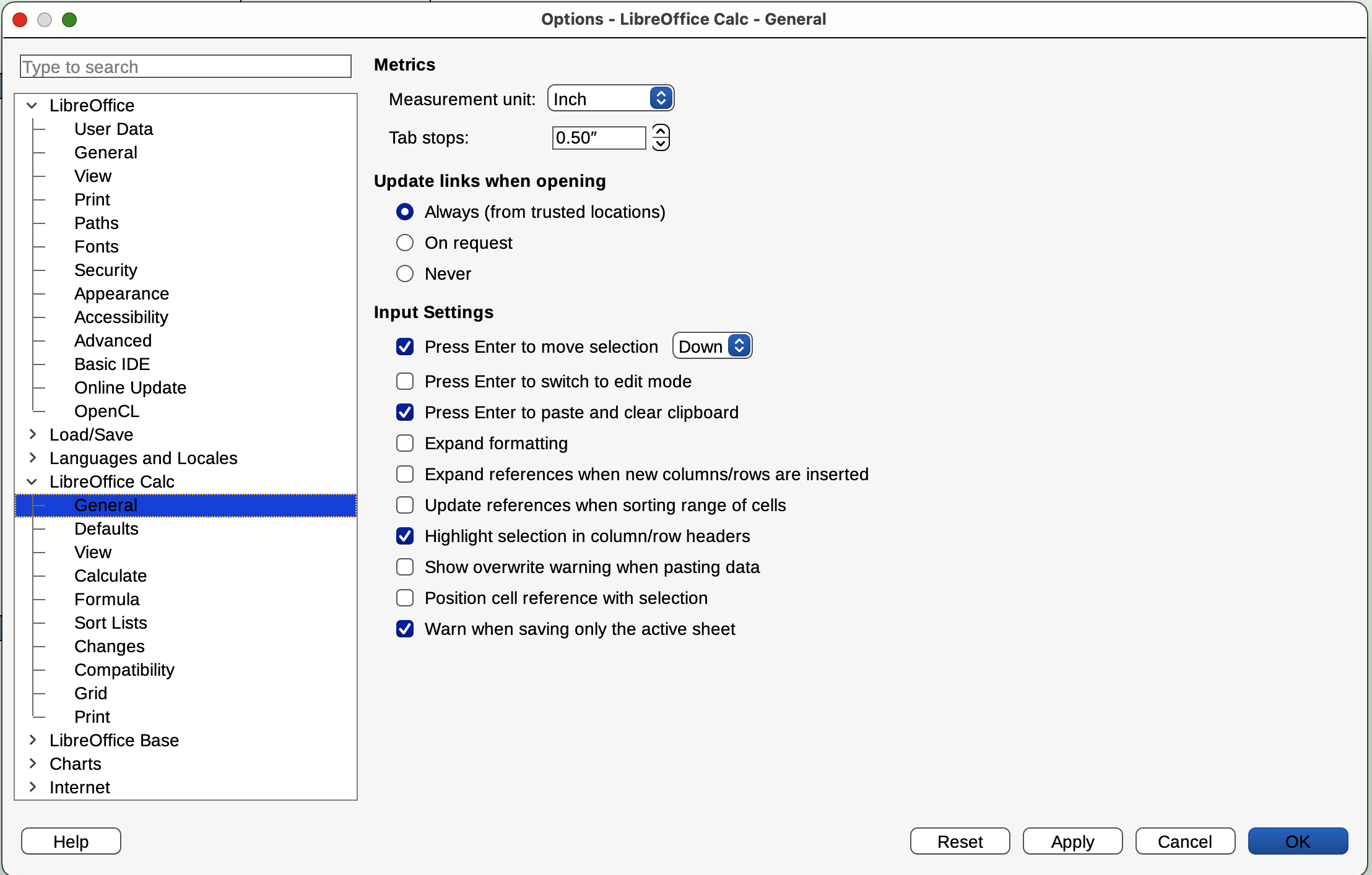
Task: Uncheck Press Enter to move selection
Action: pos(405,347)
